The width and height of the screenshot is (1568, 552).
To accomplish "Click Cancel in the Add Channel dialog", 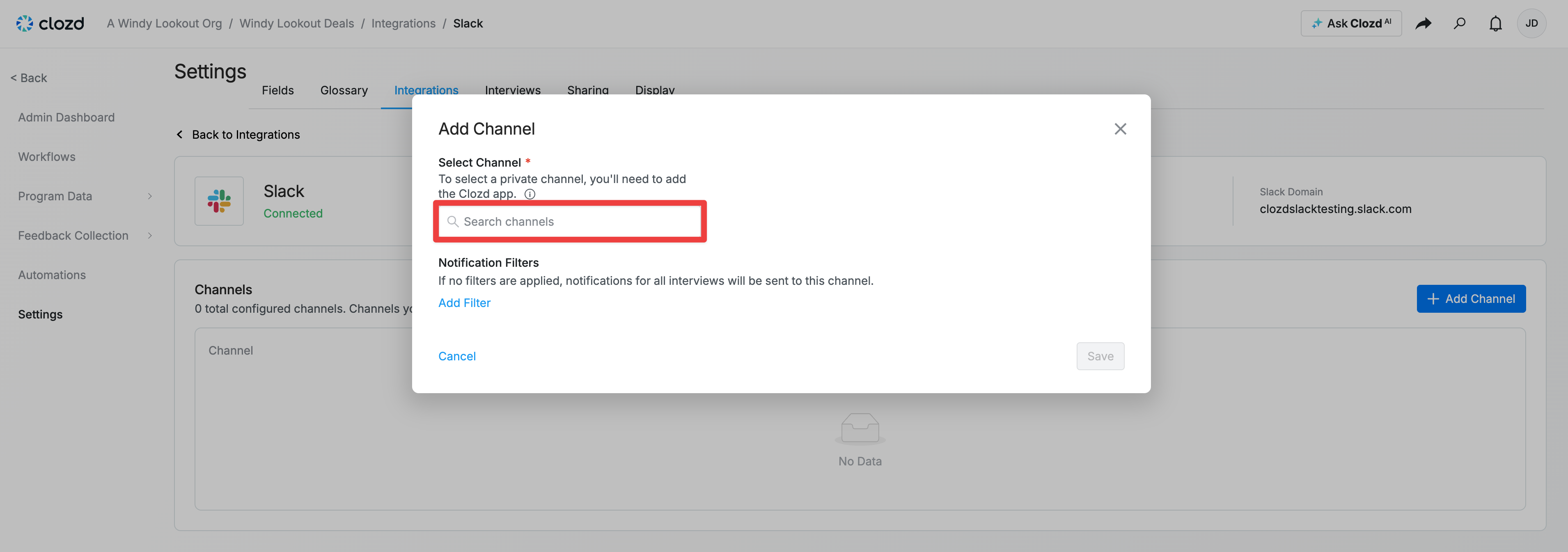I will coord(456,356).
